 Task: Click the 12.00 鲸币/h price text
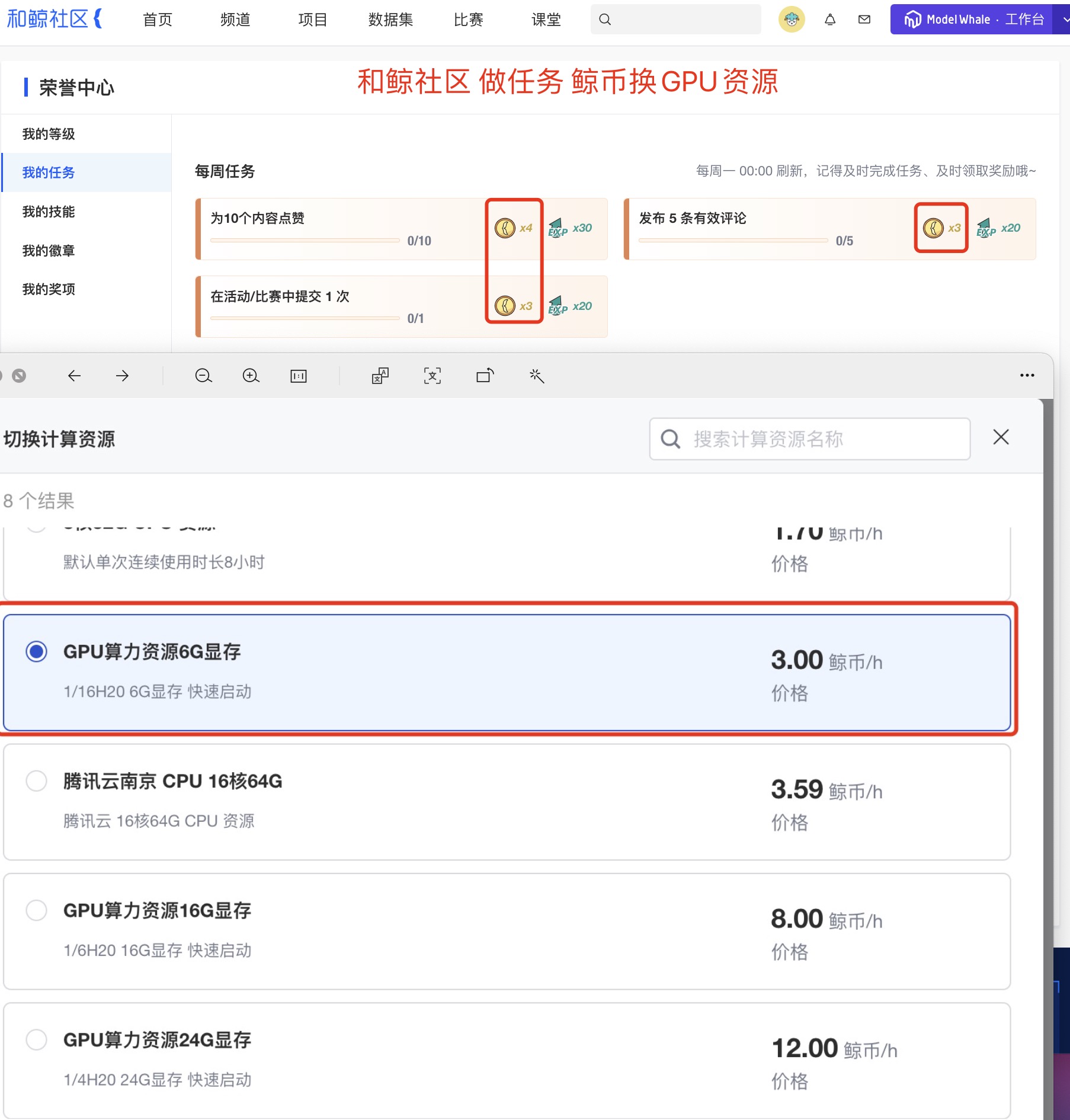834,1048
